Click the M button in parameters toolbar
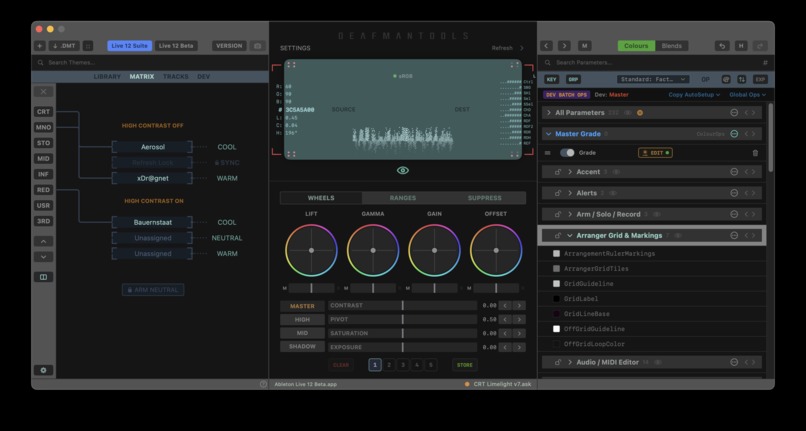Image resolution: width=806 pixels, height=431 pixels. coord(584,46)
